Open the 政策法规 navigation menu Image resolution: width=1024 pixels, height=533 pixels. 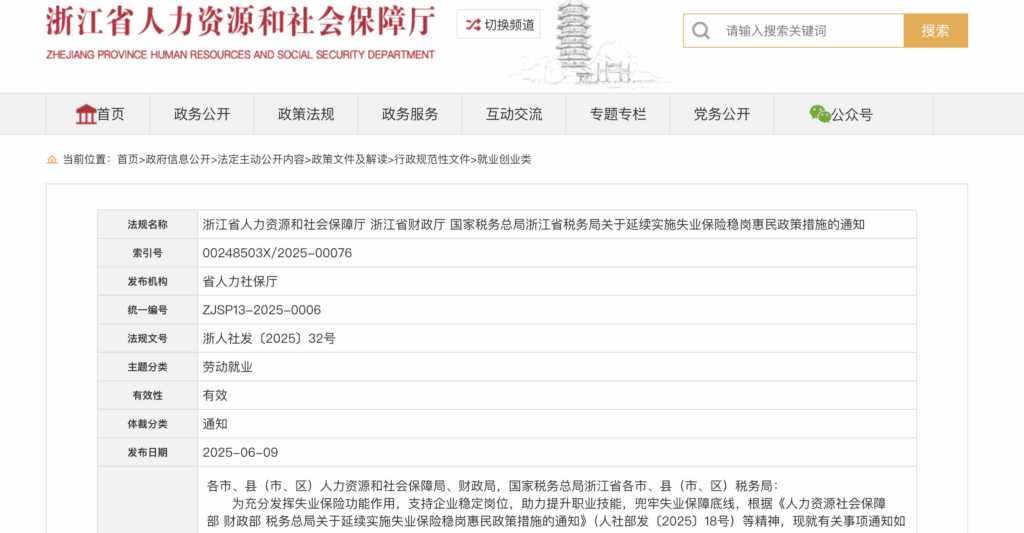[306, 114]
